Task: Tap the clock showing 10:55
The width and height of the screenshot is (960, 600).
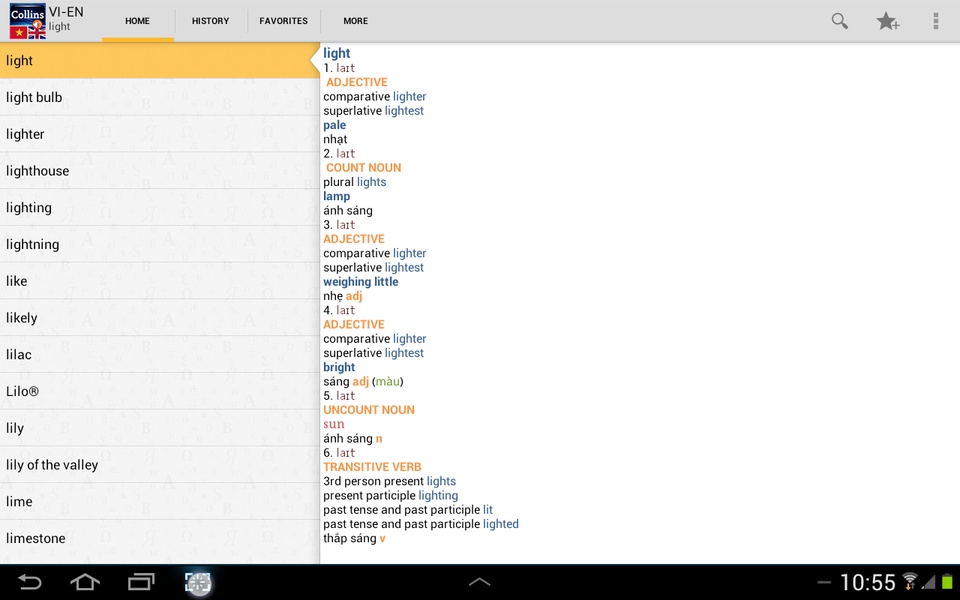Action: point(868,582)
